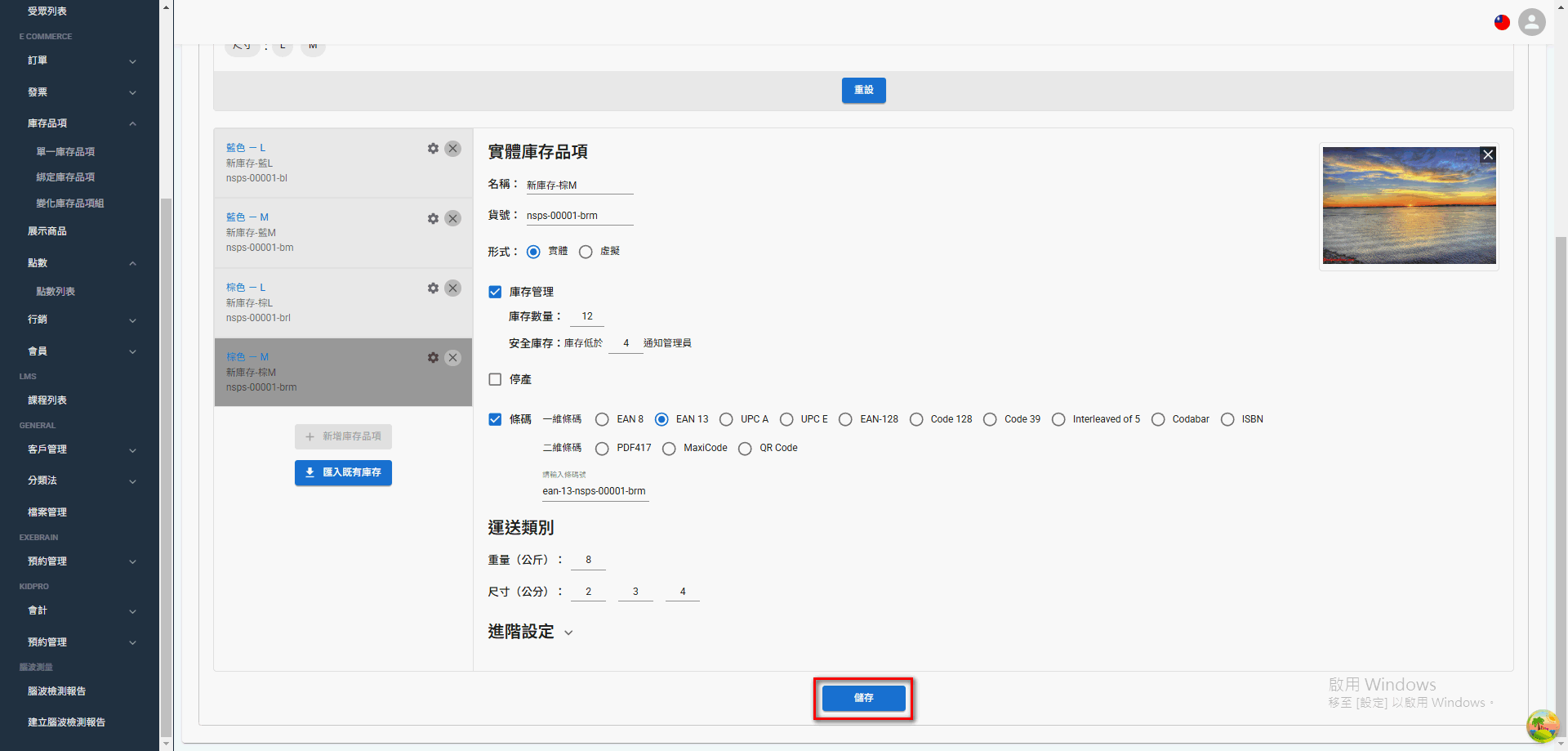Choose PDF417 2D barcode type
Viewport: 1568px width, 751px height.
[x=602, y=449]
